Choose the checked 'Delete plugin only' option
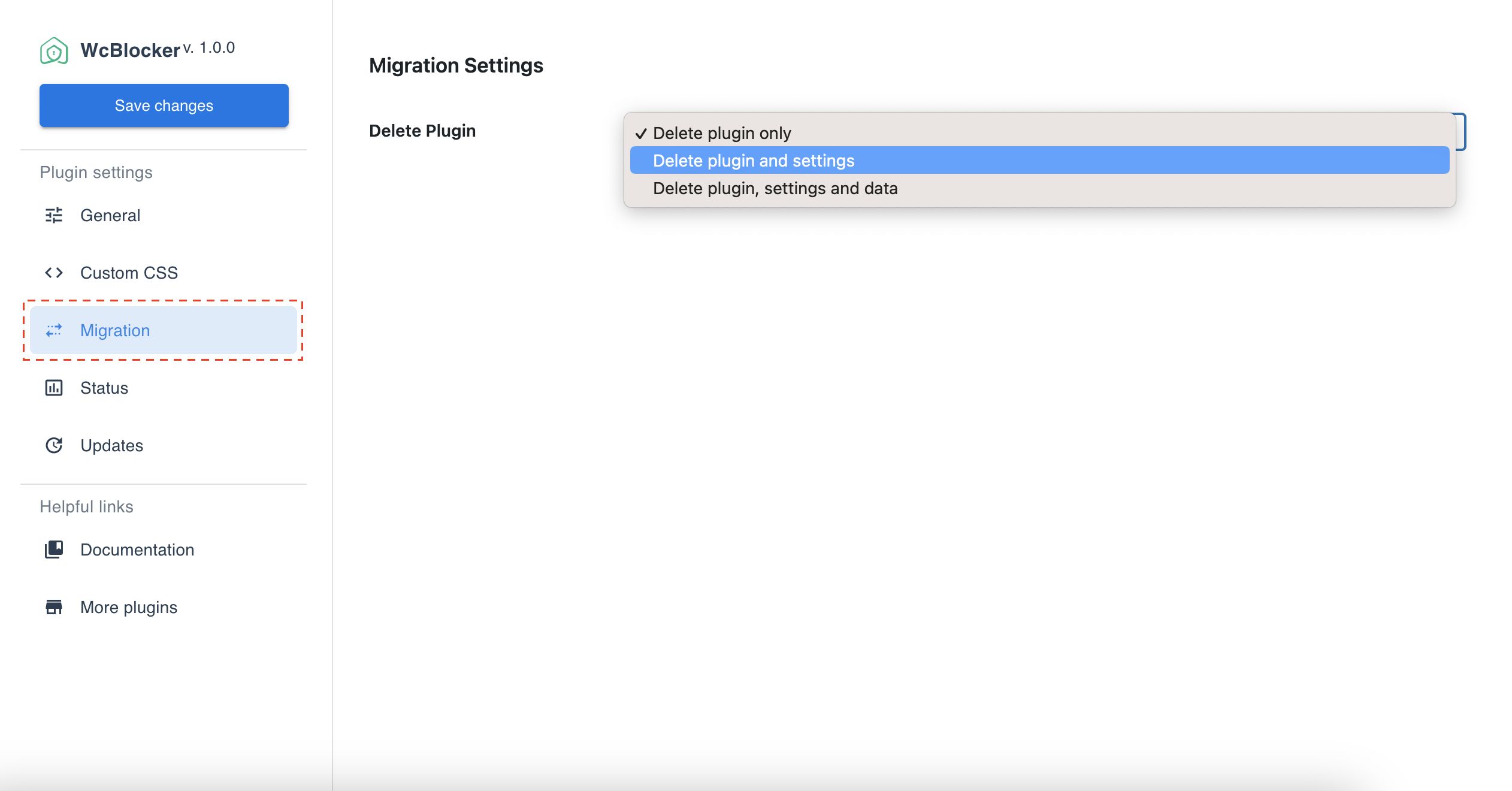Screen dimensions: 1512x791 coord(722,133)
